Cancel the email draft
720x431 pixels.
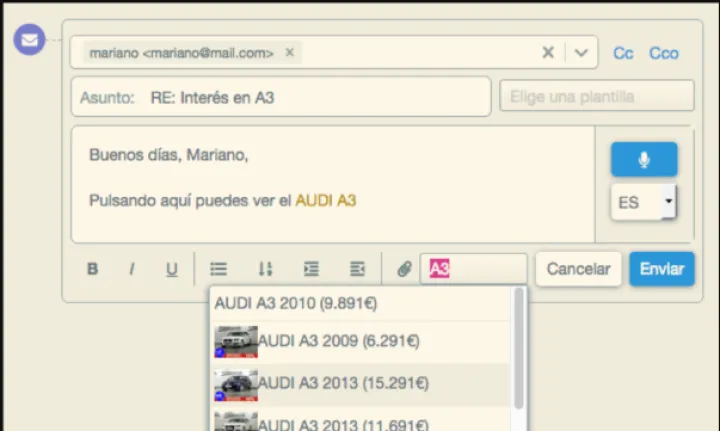(579, 269)
